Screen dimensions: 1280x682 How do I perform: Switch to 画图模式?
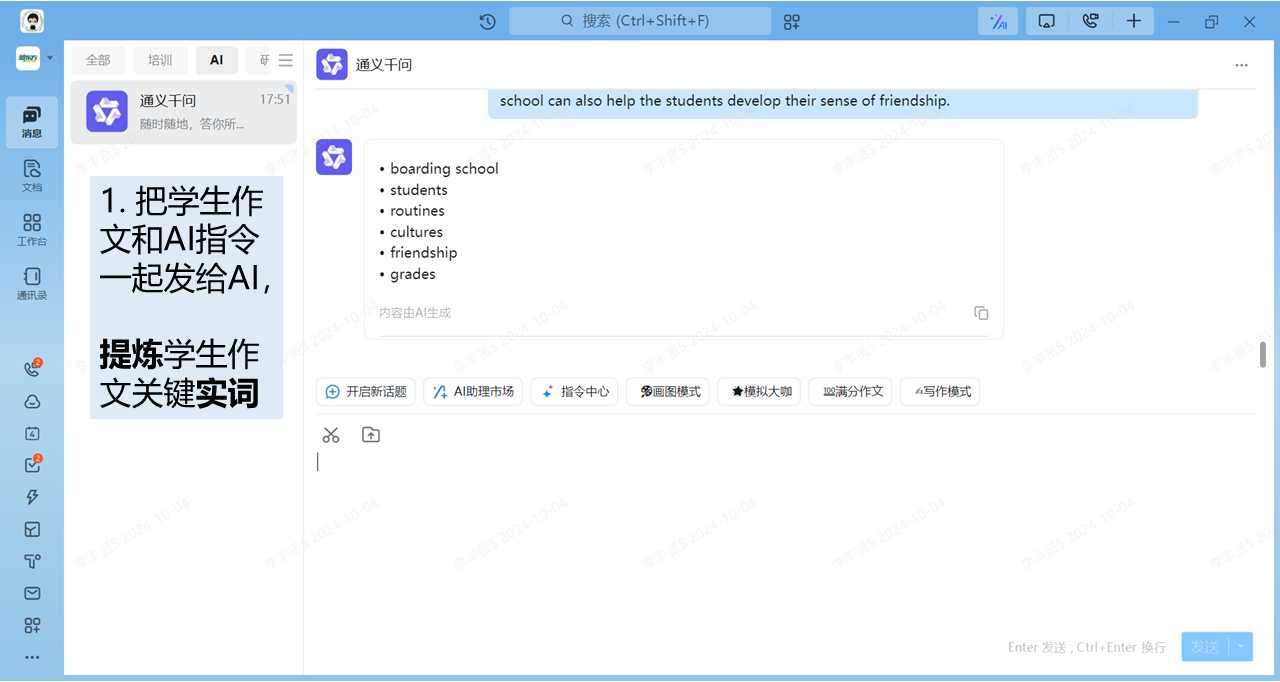tap(668, 392)
